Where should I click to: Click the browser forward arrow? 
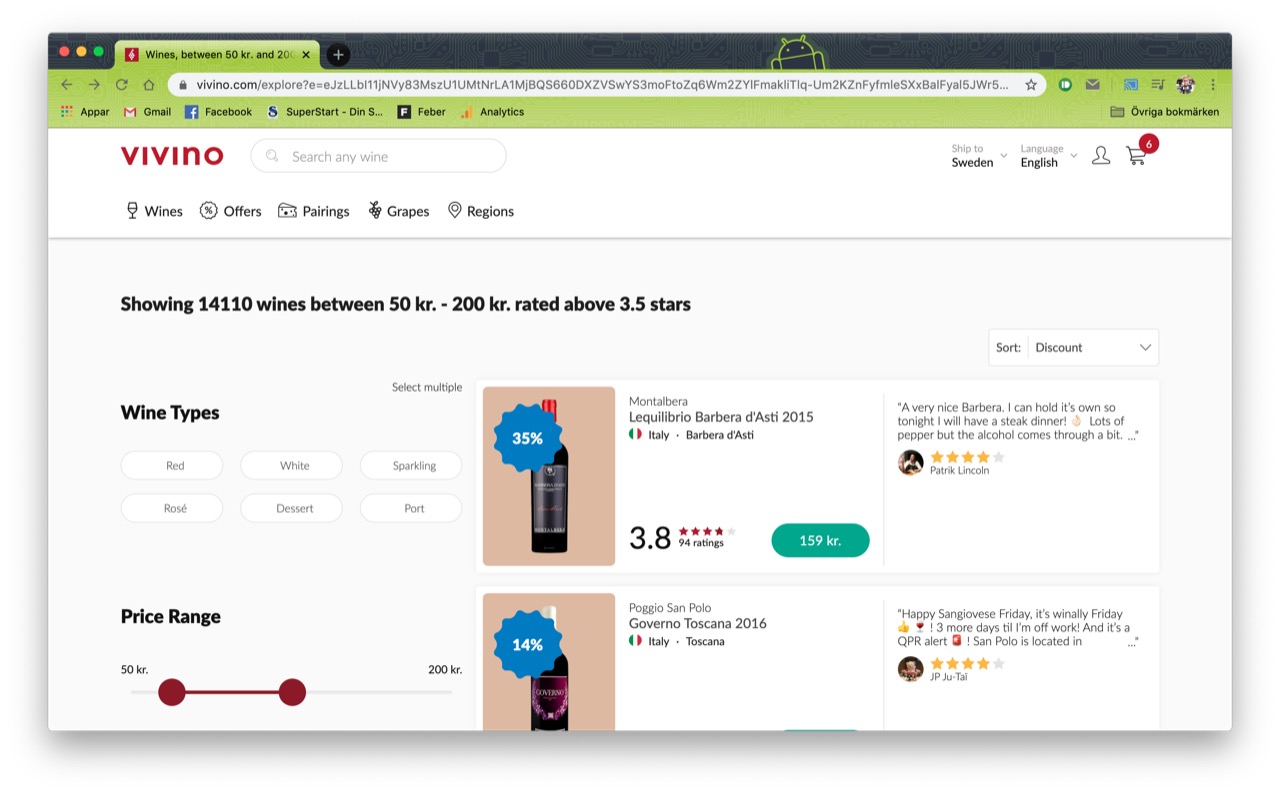pyautogui.click(x=94, y=85)
